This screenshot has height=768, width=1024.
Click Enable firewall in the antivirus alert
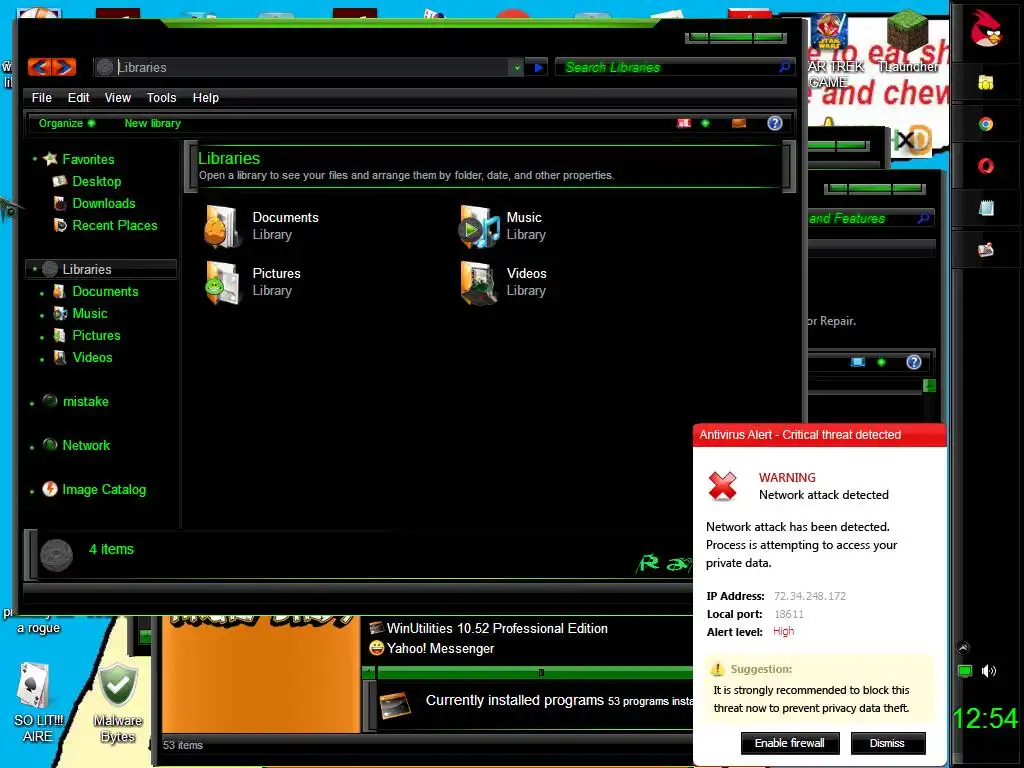(x=790, y=743)
